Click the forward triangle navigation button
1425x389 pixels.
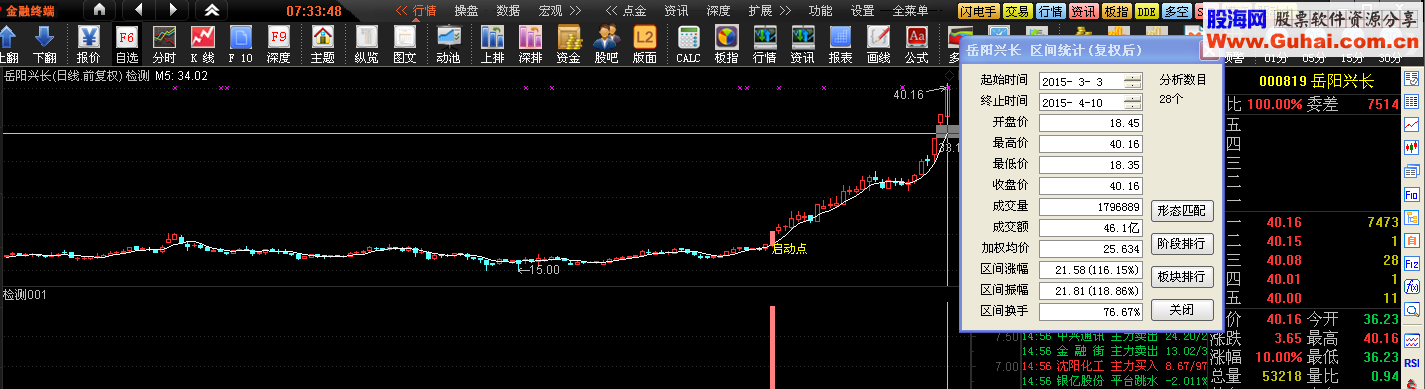[x=173, y=10]
